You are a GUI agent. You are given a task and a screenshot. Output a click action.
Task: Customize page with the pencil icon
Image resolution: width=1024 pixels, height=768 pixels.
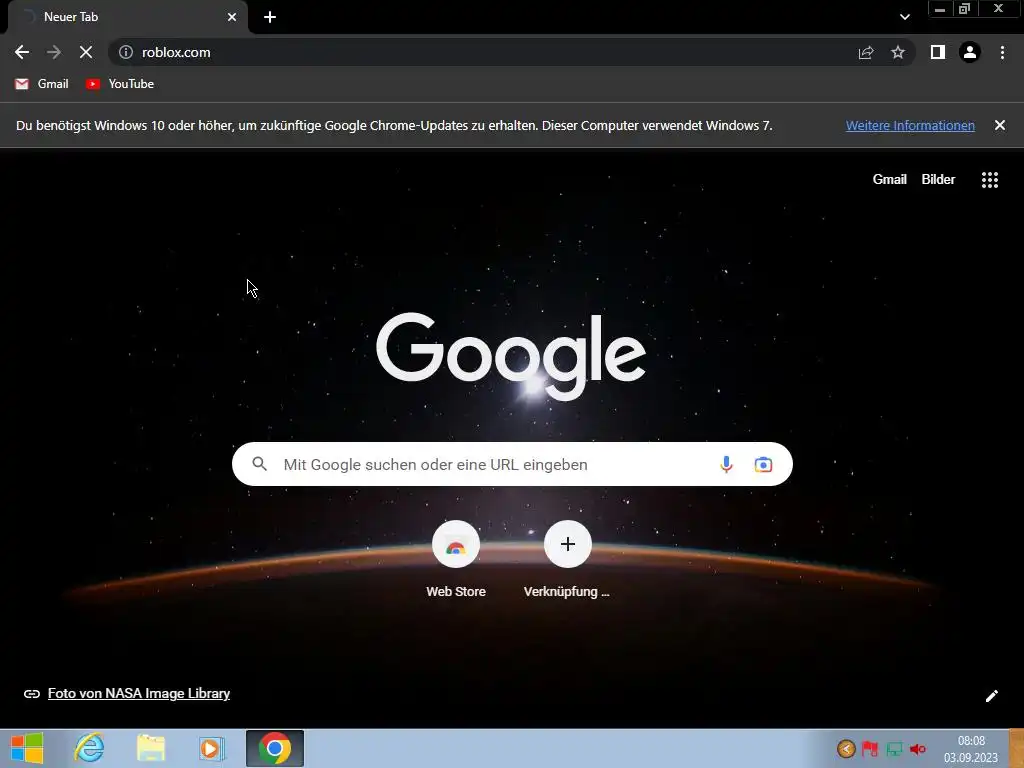(x=991, y=696)
